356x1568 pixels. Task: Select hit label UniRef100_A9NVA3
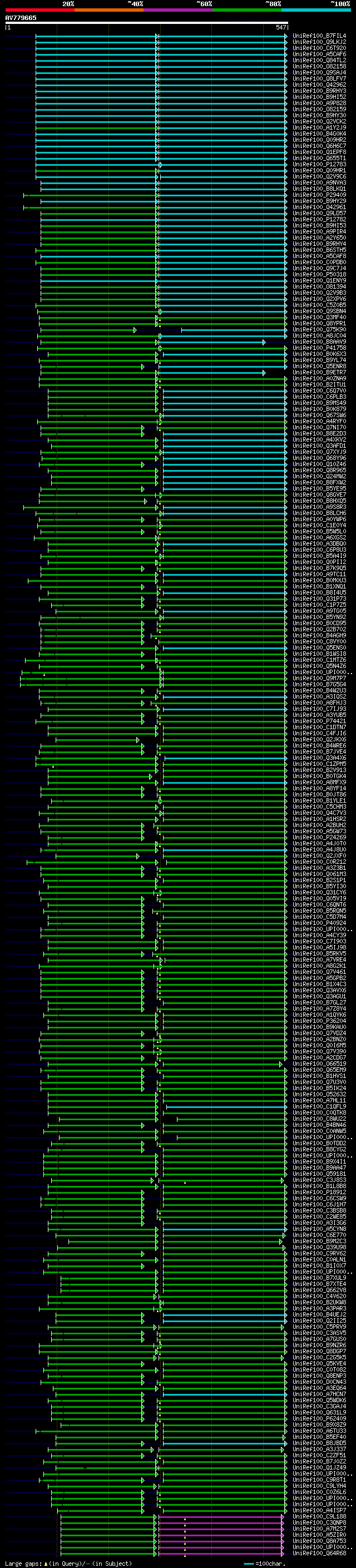click(319, 182)
